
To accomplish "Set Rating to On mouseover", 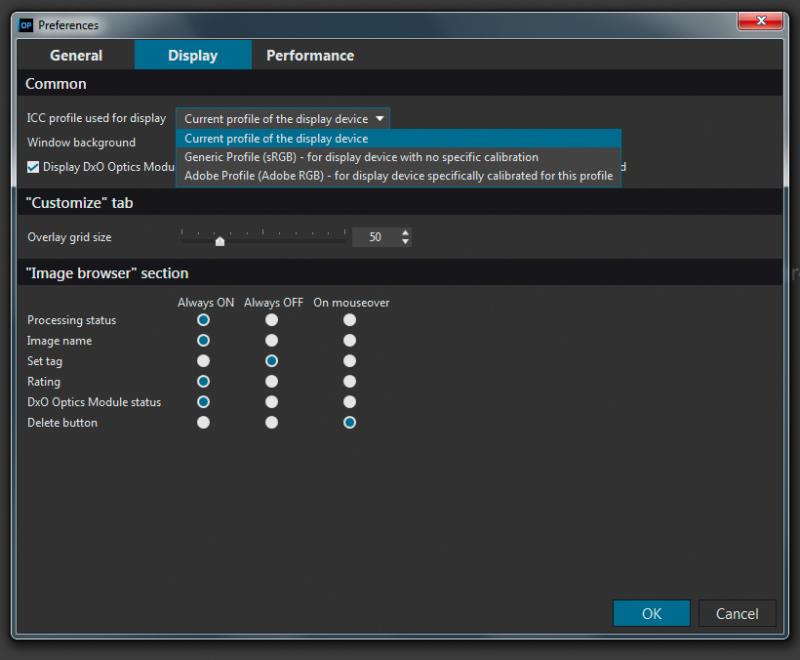I will pos(349,382).
